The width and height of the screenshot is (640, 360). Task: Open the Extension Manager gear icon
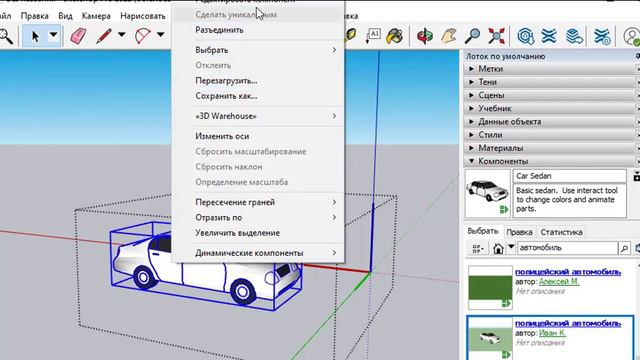(x=602, y=36)
